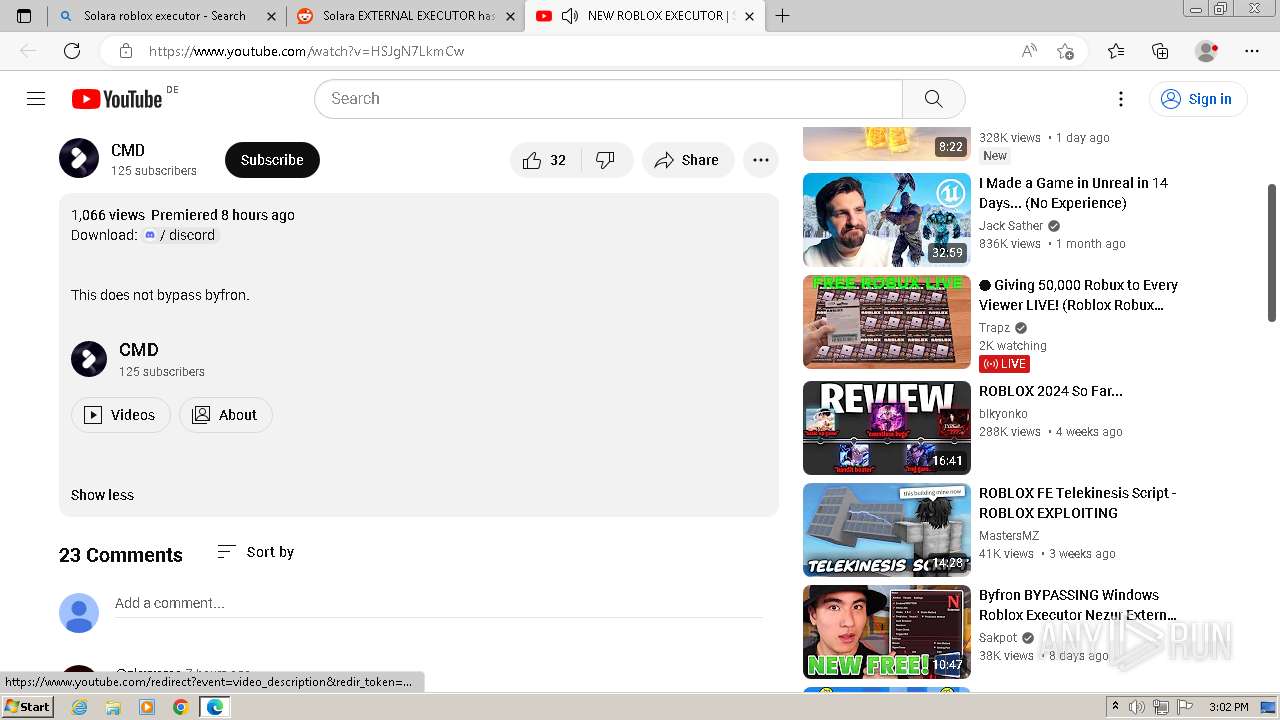Open YouTube settings three-dot menu

click(1121, 98)
